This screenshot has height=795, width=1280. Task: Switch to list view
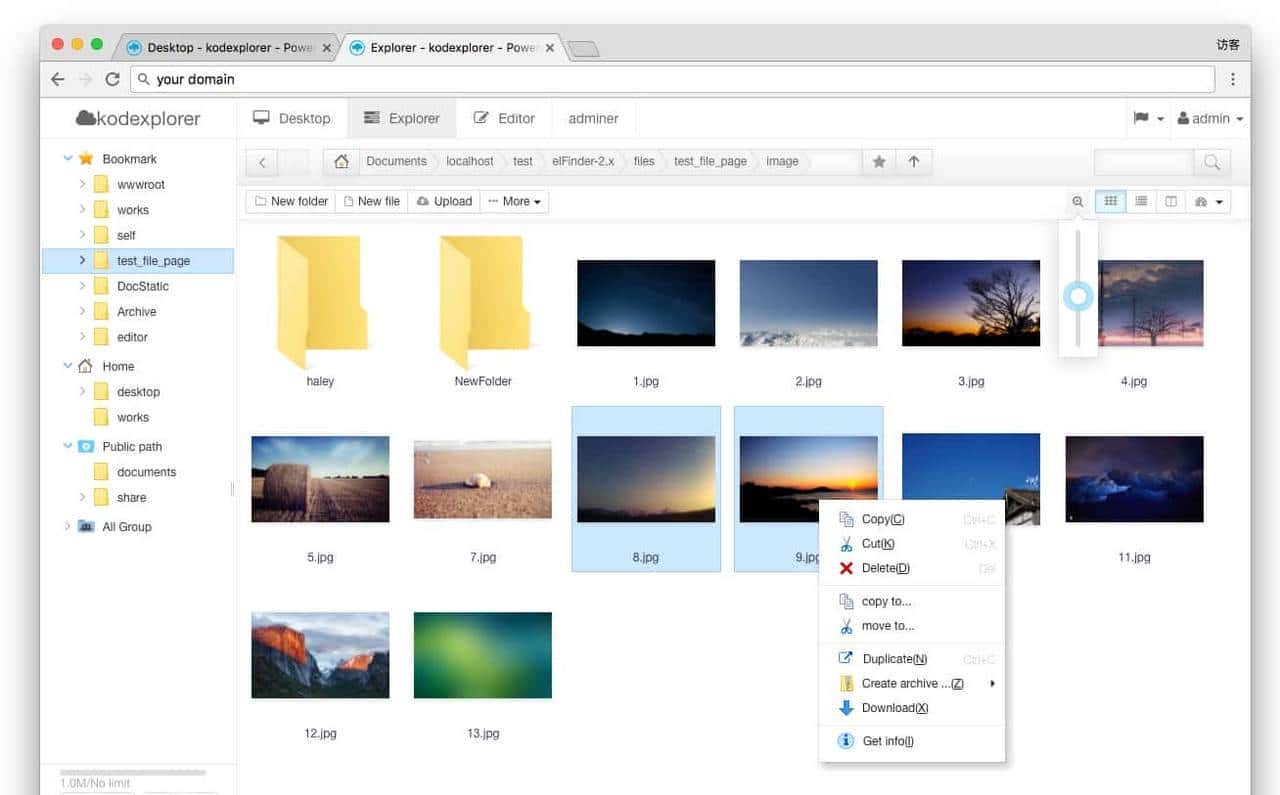click(1140, 202)
